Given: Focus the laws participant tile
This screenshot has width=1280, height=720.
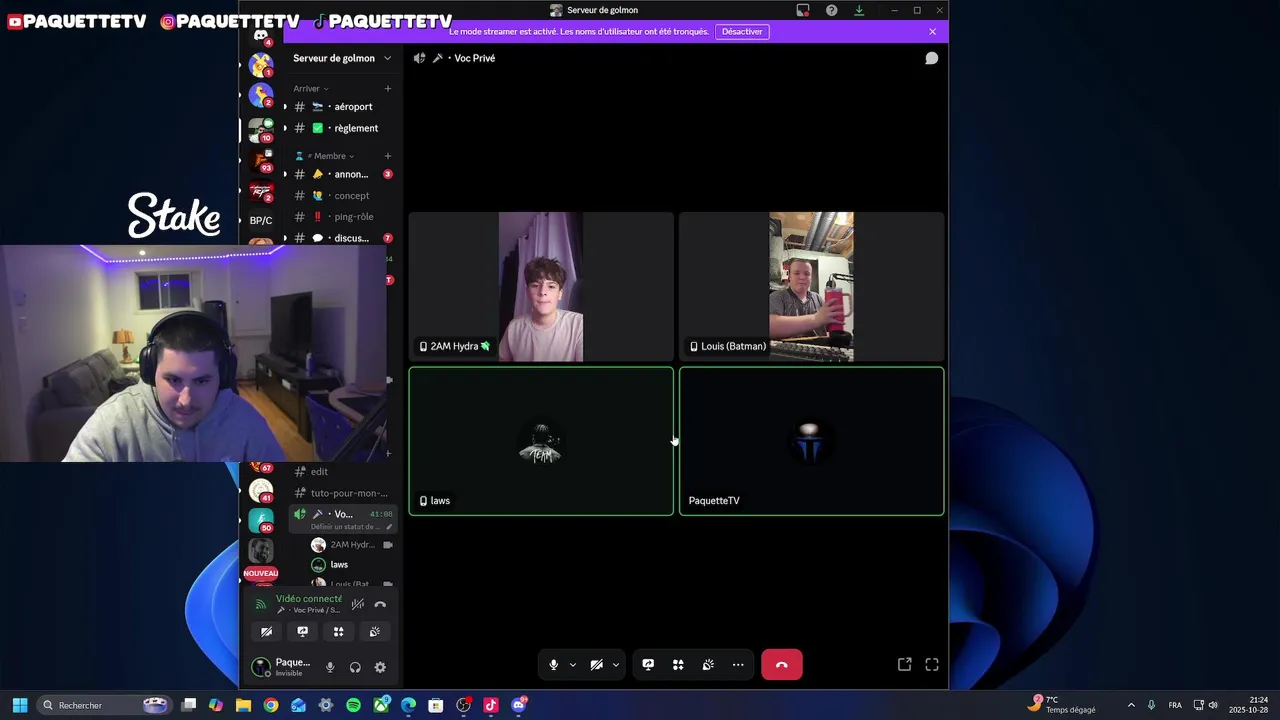Looking at the screenshot, I should (x=541, y=441).
